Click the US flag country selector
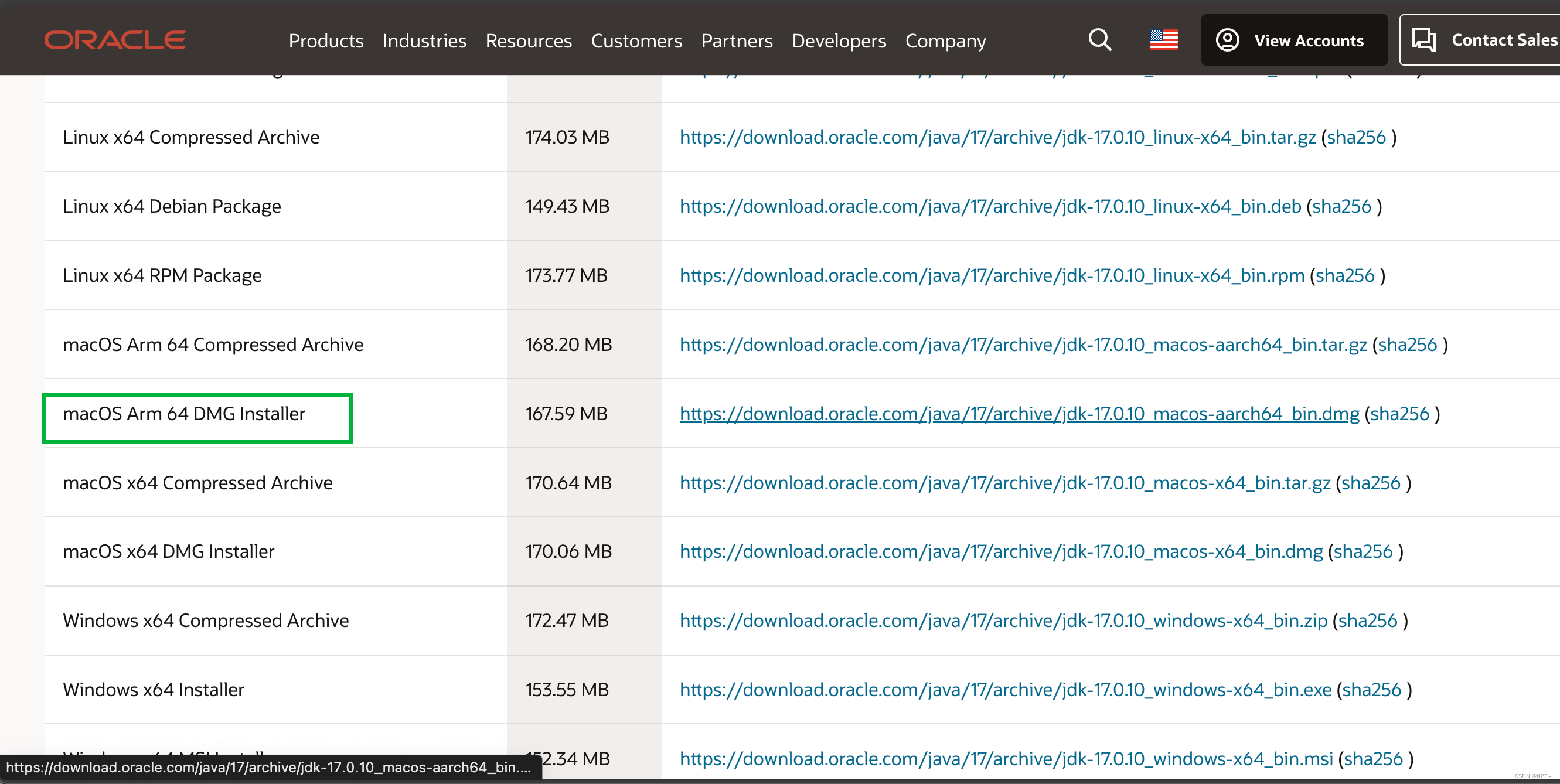The width and height of the screenshot is (1560, 784). tap(1163, 40)
